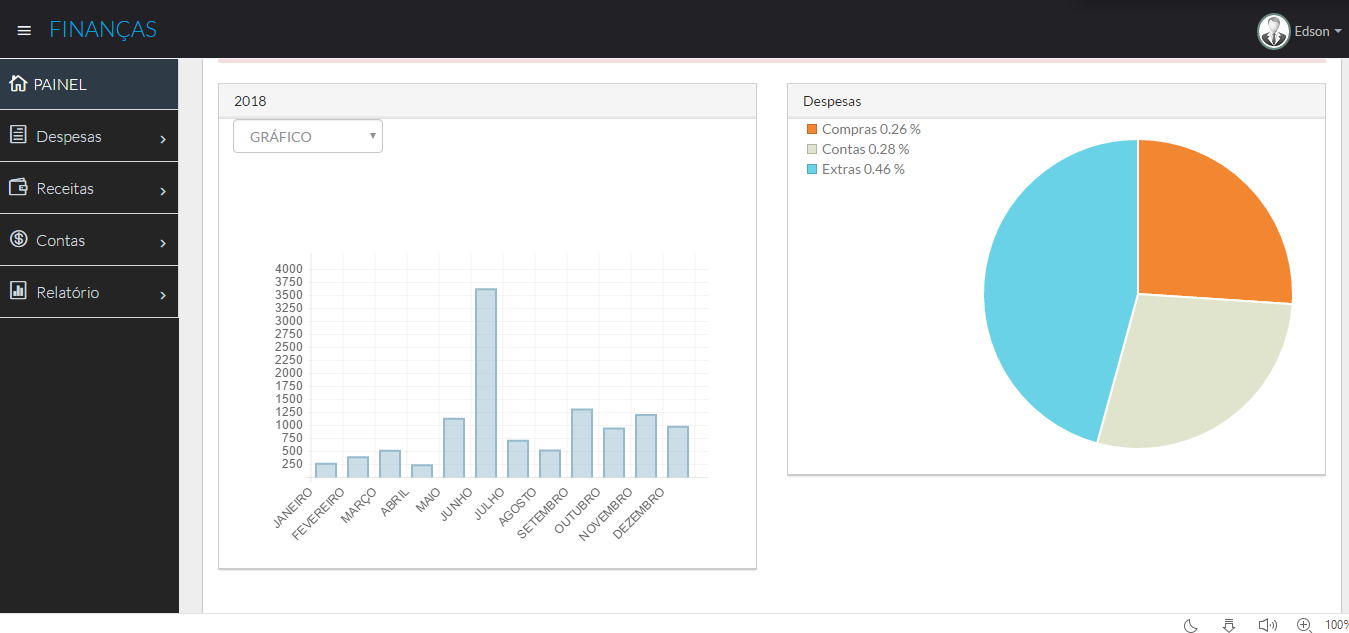The image size is (1349, 633).
Task: Toggle the hamburger menu icon
Action: (x=24, y=31)
